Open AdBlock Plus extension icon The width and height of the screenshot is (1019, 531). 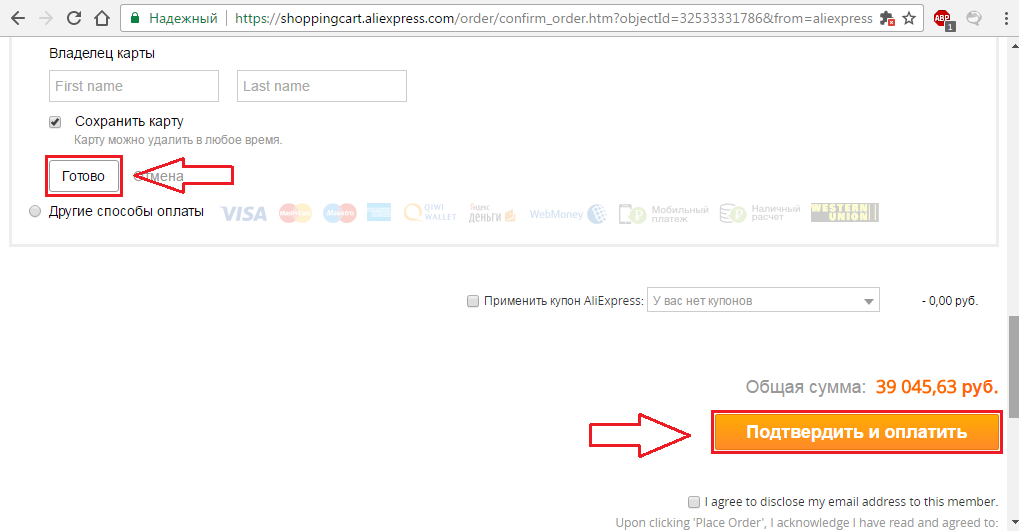(x=943, y=19)
